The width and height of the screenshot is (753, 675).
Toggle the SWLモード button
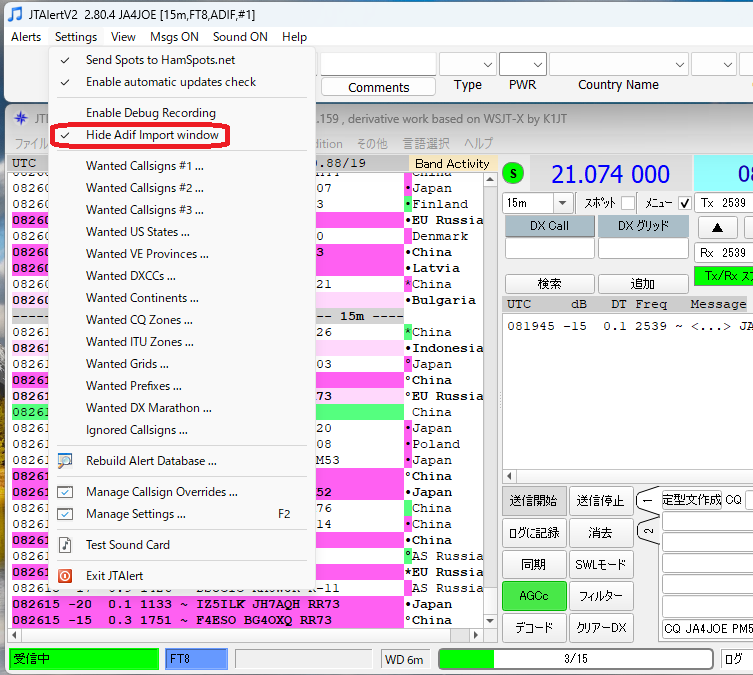[x=601, y=564]
